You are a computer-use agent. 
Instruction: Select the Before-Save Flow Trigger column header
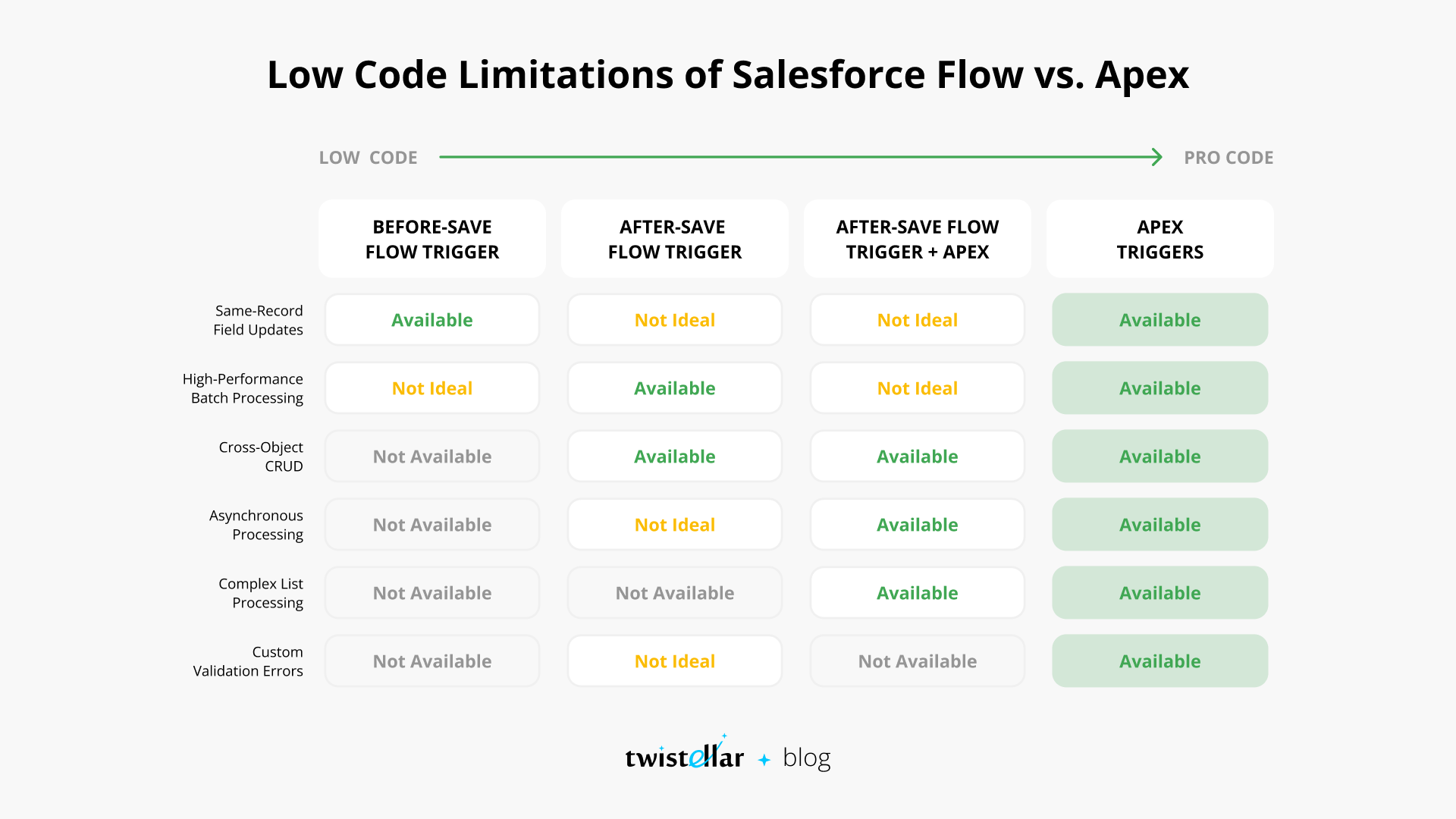pyautogui.click(x=432, y=239)
